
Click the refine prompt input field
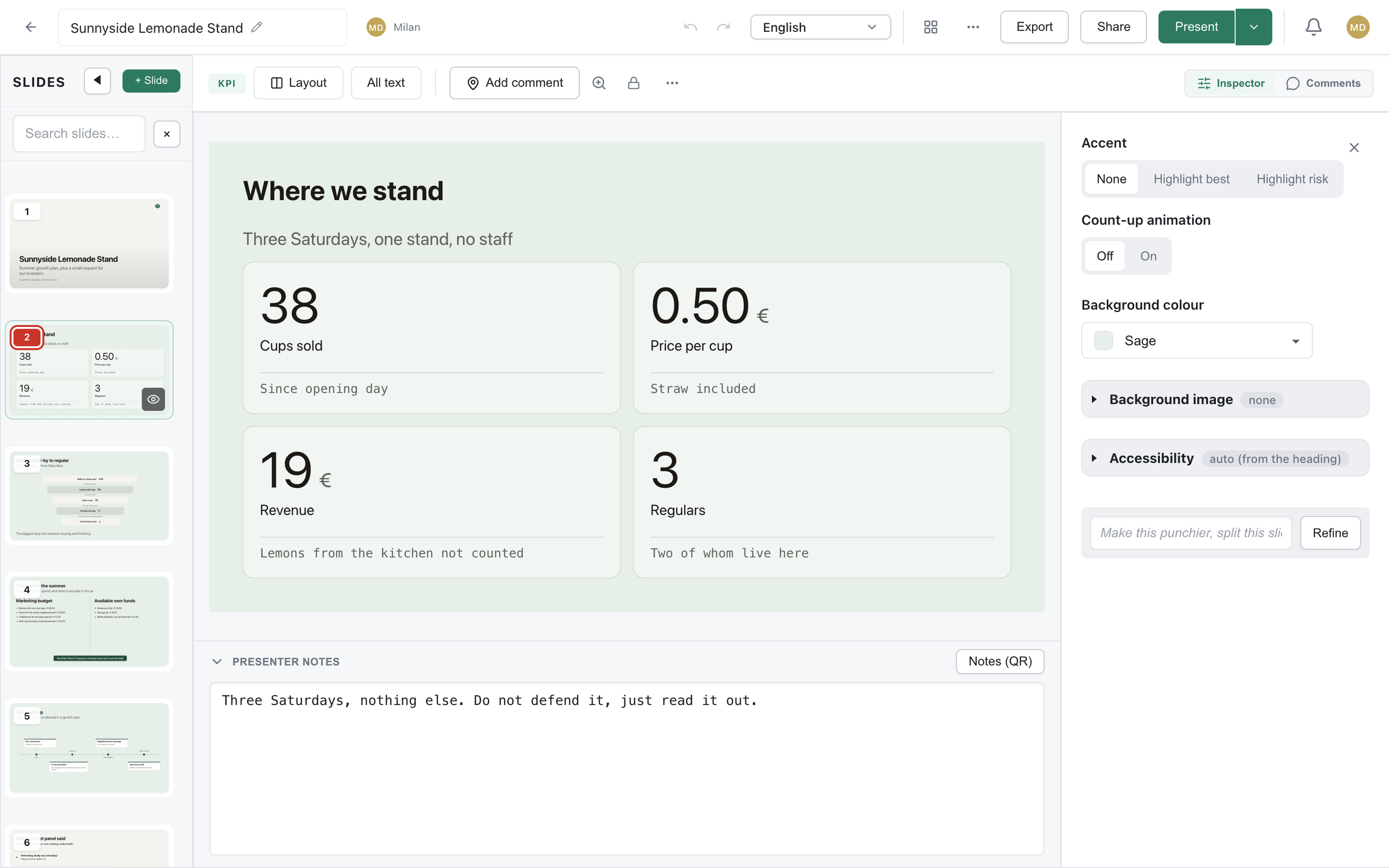coord(1190,532)
